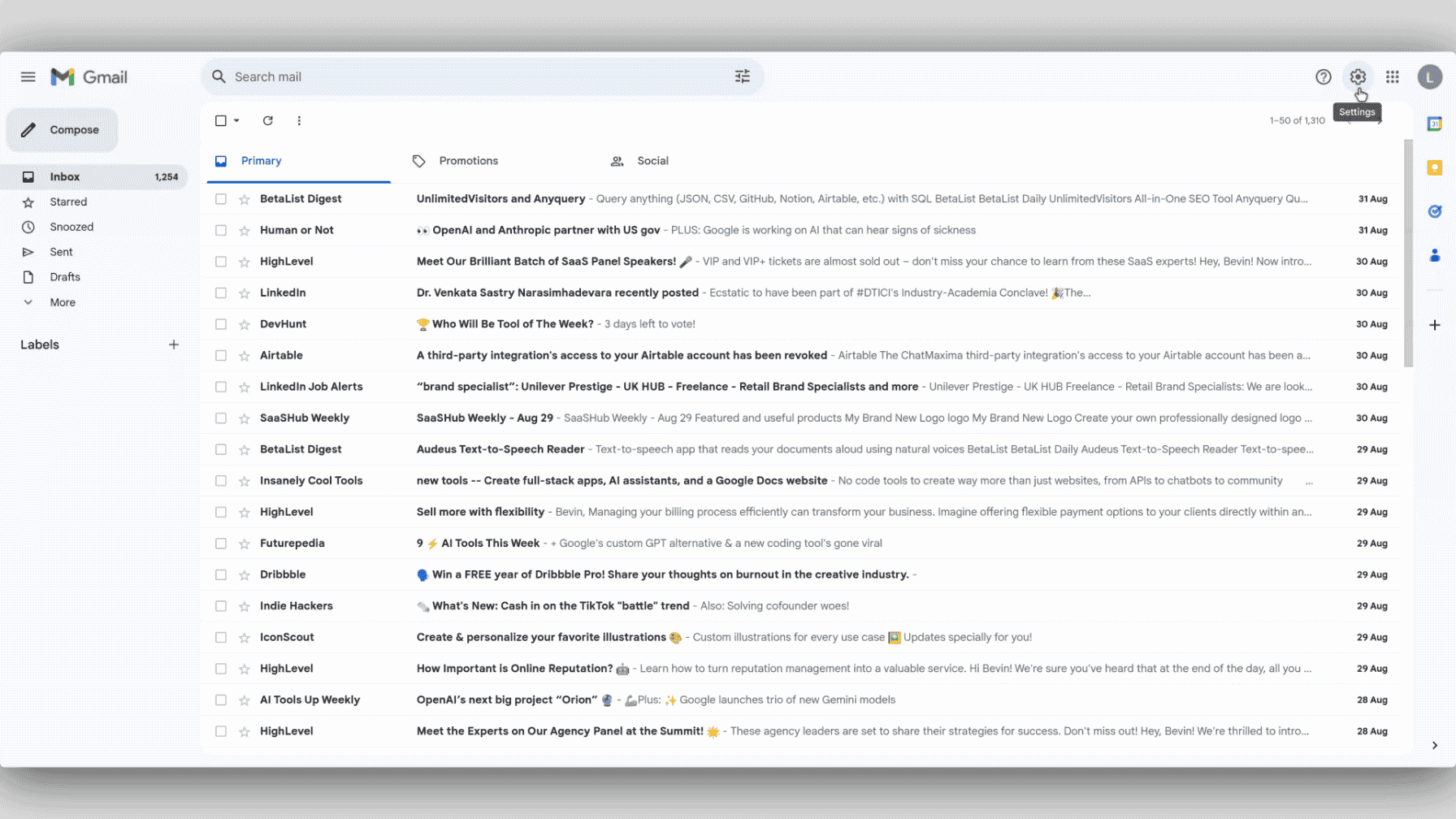1456x819 pixels.
Task: Open the Sent folder
Action: tap(94, 253)
